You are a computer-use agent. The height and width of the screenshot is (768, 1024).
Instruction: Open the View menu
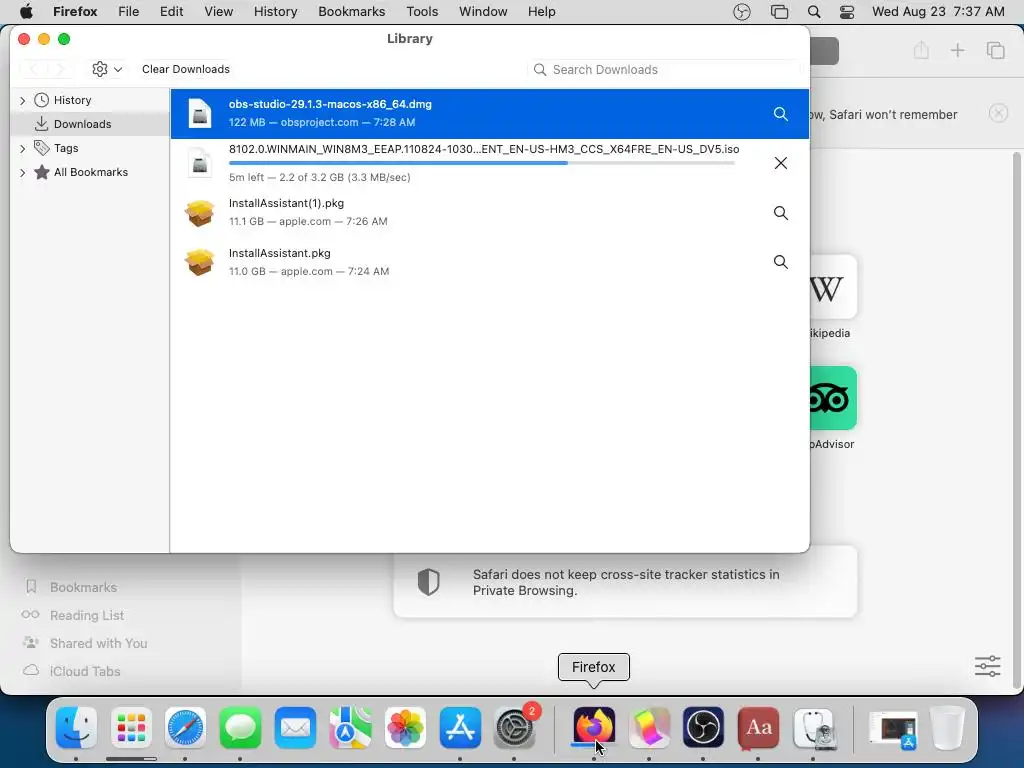(x=218, y=12)
